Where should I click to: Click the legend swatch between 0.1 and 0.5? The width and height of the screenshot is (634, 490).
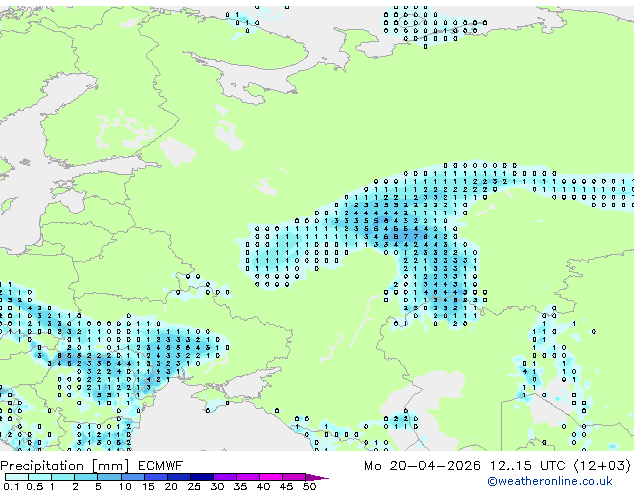click(x=17, y=477)
